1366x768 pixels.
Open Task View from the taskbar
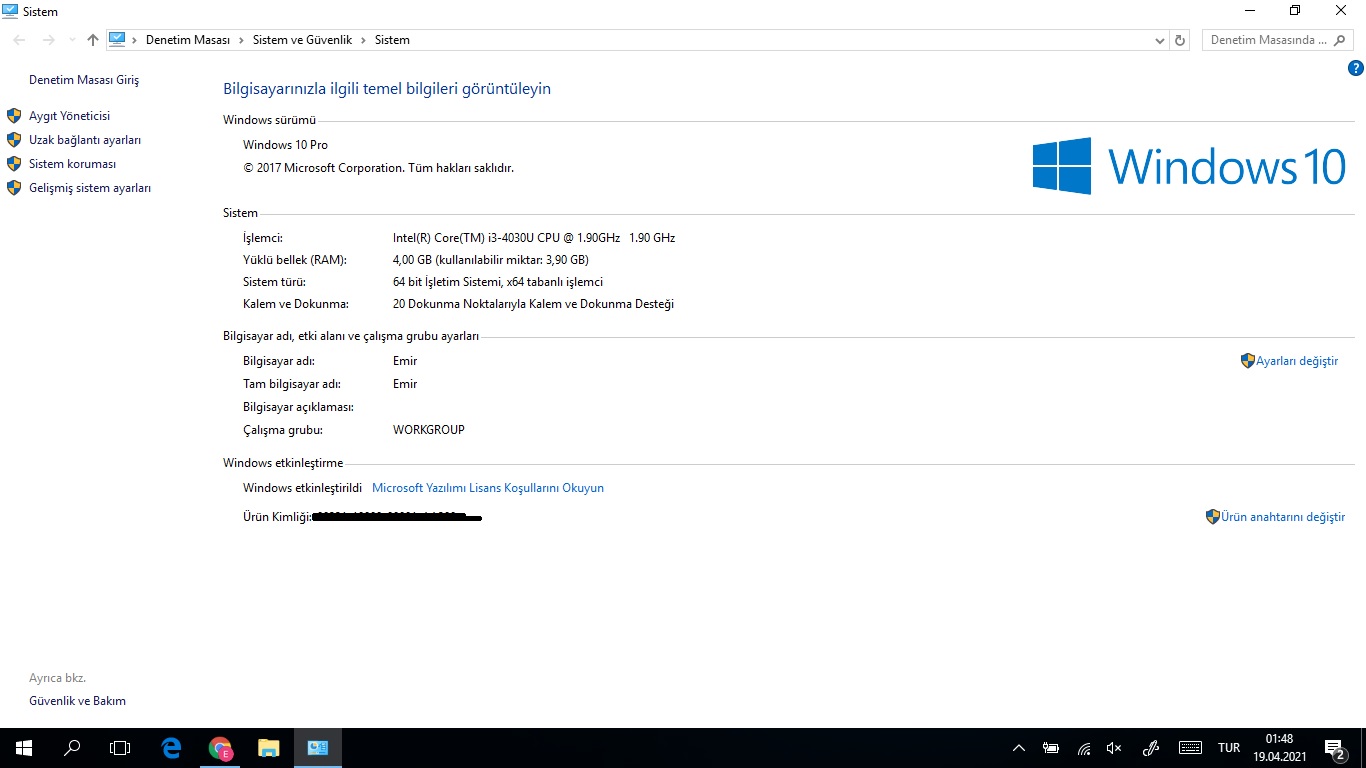pos(120,748)
